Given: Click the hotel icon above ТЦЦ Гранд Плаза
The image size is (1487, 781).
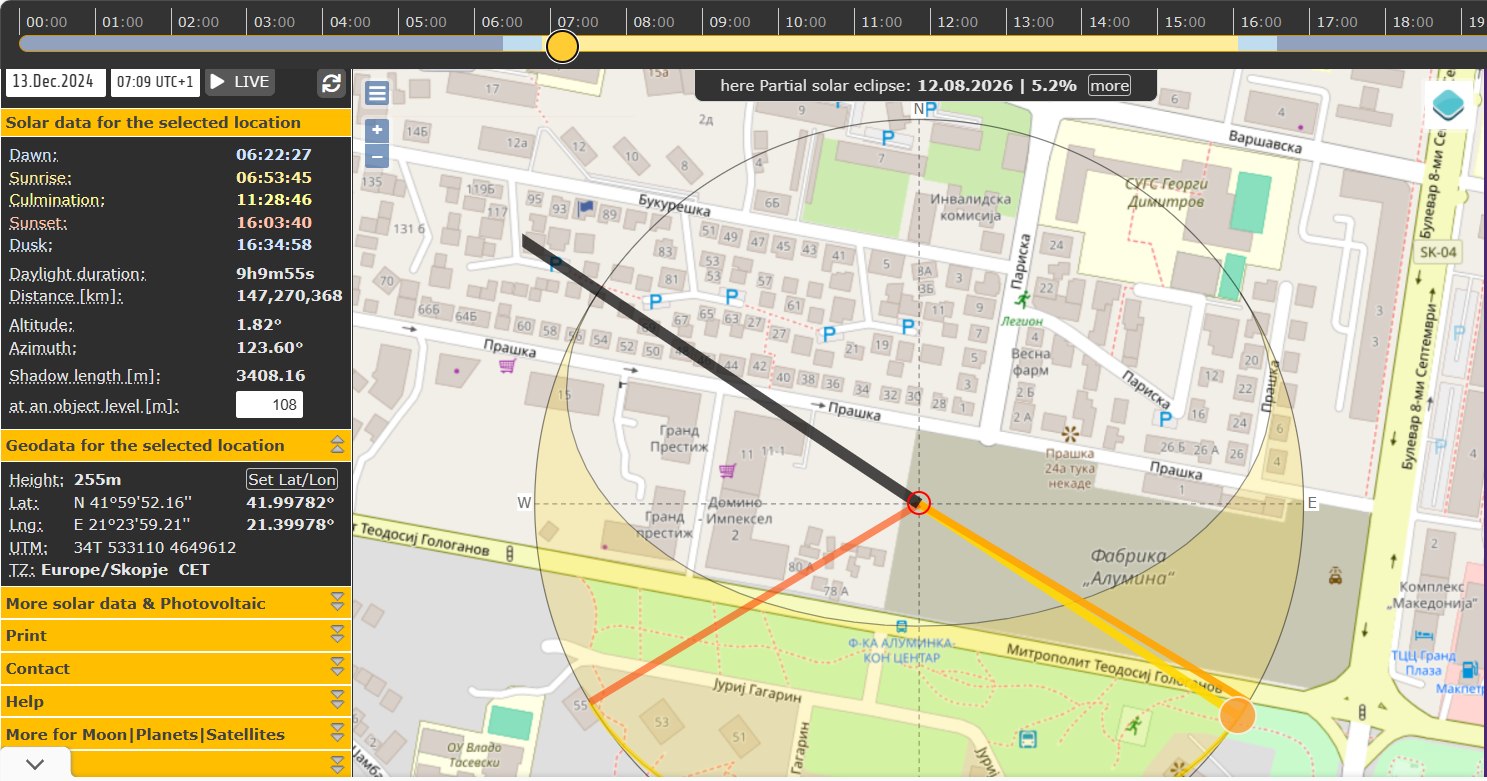Looking at the screenshot, I should pos(1423,636).
